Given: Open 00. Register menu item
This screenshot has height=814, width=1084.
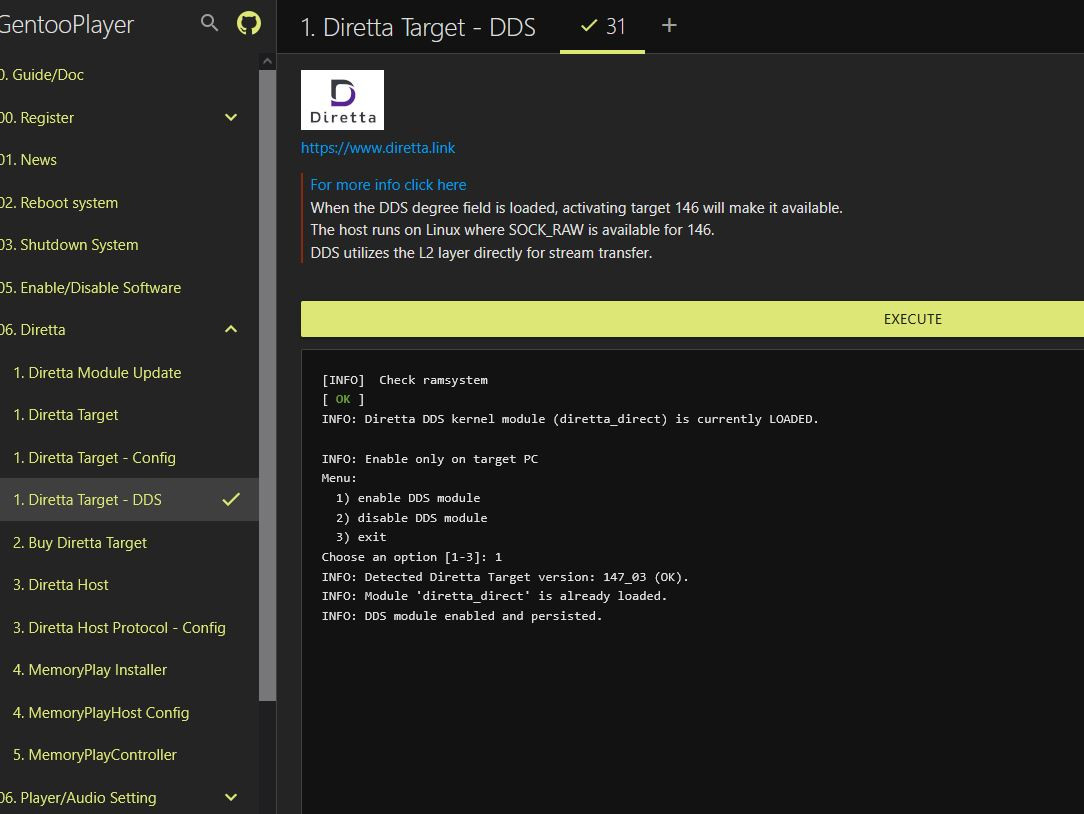Looking at the screenshot, I should pyautogui.click(x=129, y=118).
